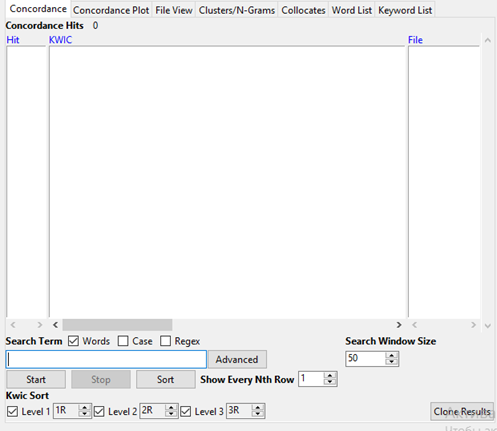Click Hit column scrollbar left arrow
497x431 pixels.
coord(13,325)
